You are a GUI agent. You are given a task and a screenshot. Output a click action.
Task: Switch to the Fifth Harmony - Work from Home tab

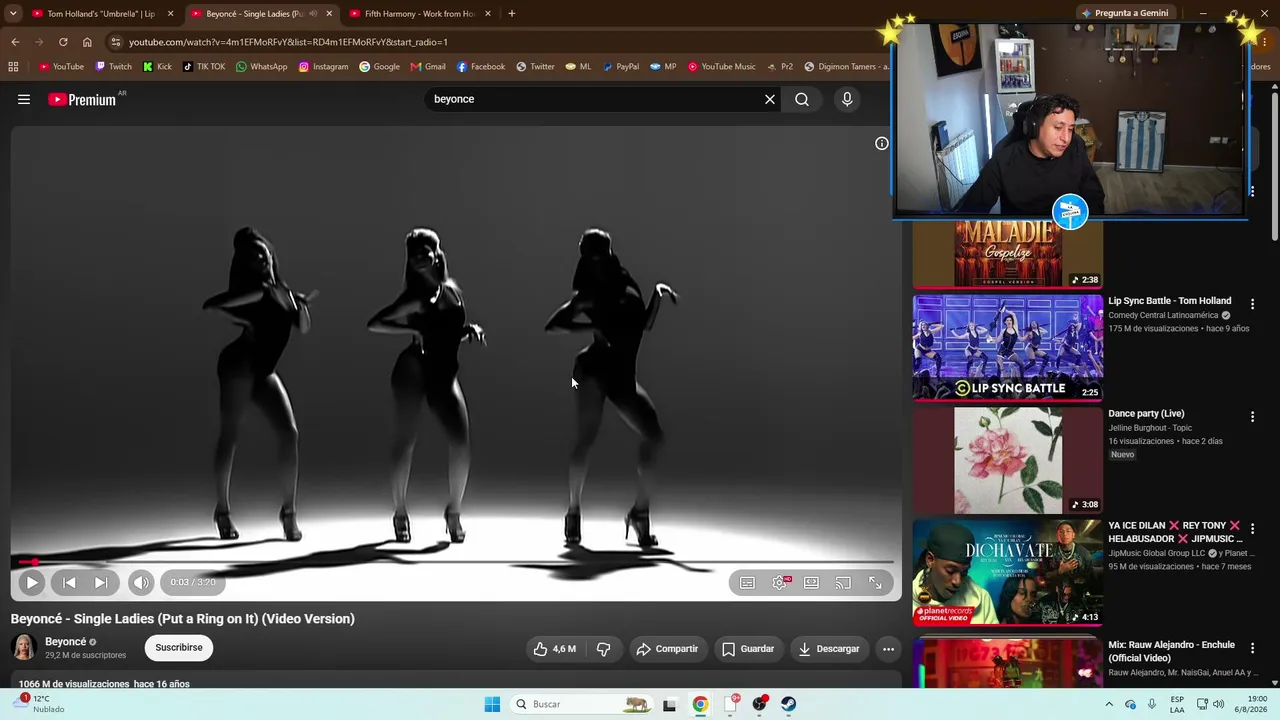click(419, 14)
